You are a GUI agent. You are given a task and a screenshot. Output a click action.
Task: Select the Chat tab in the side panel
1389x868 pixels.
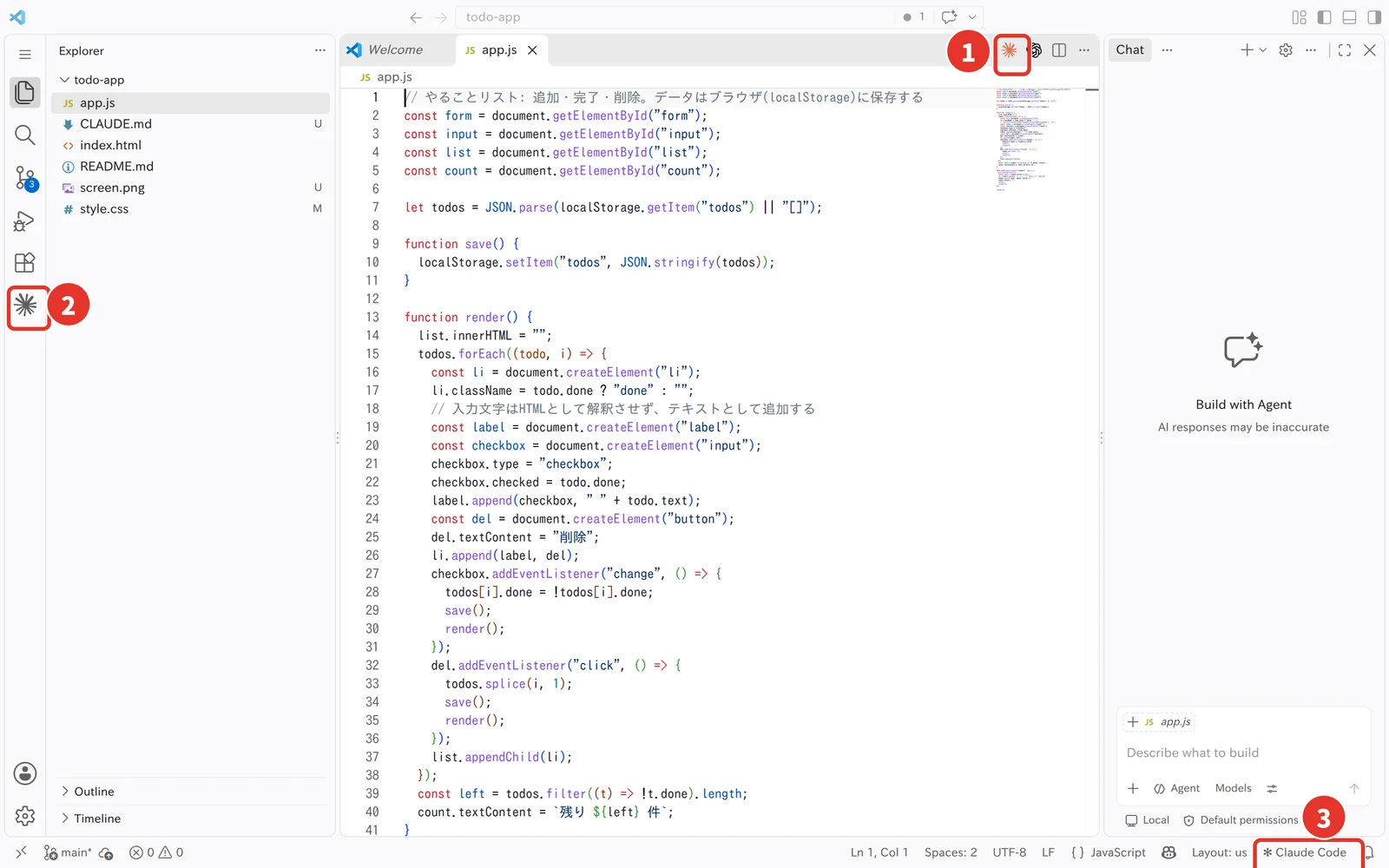[1129, 50]
